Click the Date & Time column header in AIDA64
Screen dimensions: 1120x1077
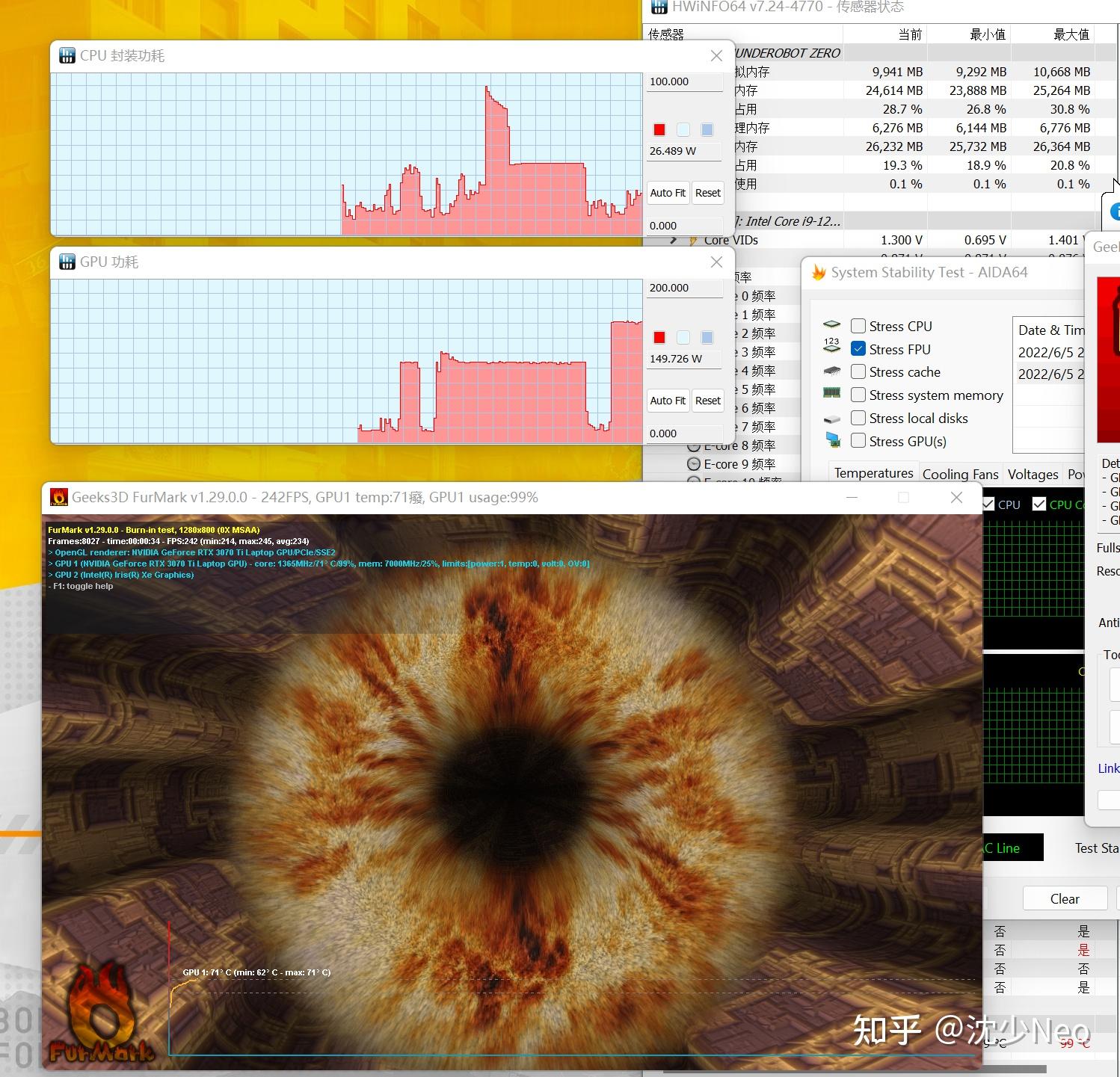(x=1050, y=330)
